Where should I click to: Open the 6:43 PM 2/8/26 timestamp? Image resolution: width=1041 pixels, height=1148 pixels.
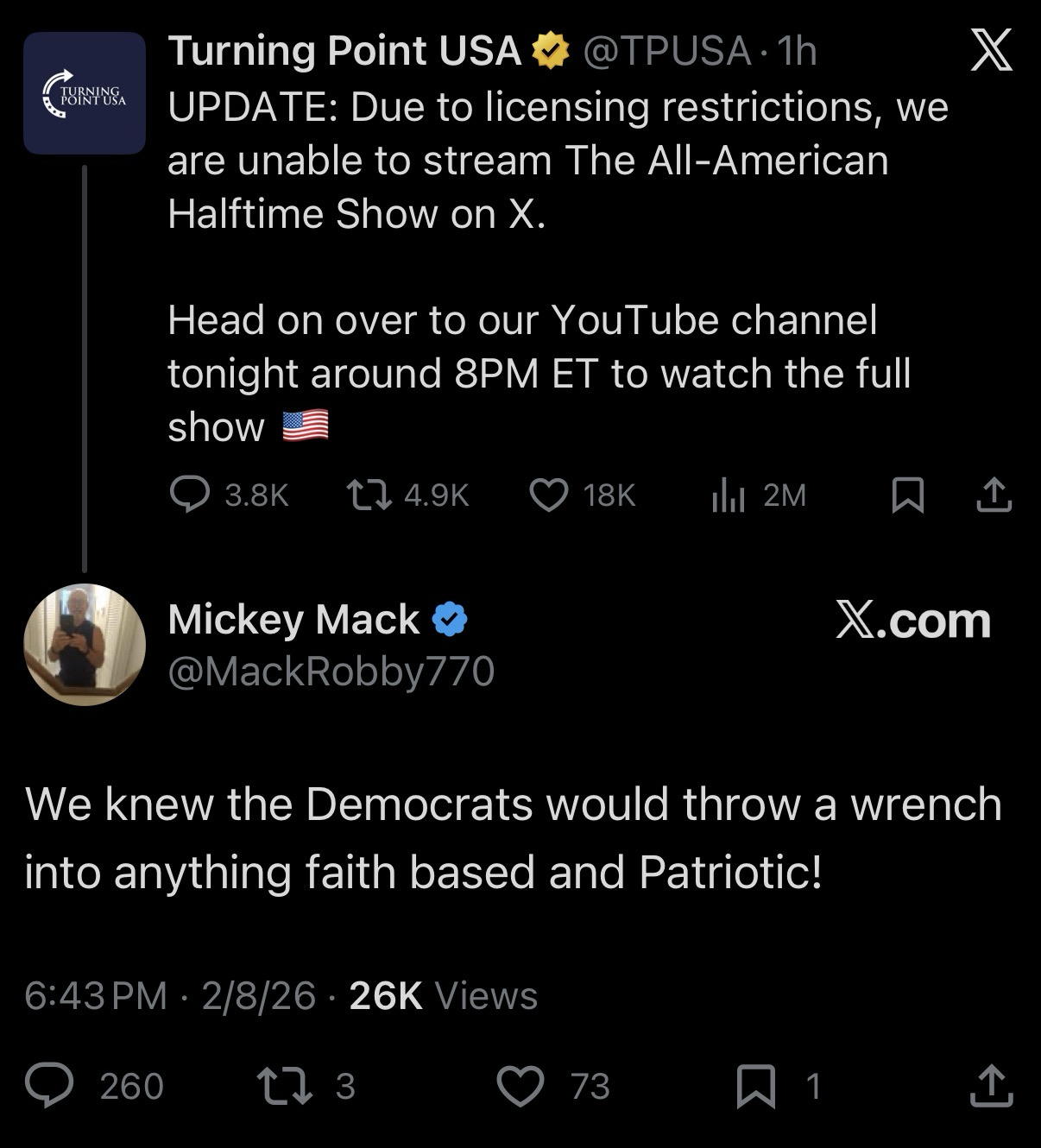pos(170,995)
